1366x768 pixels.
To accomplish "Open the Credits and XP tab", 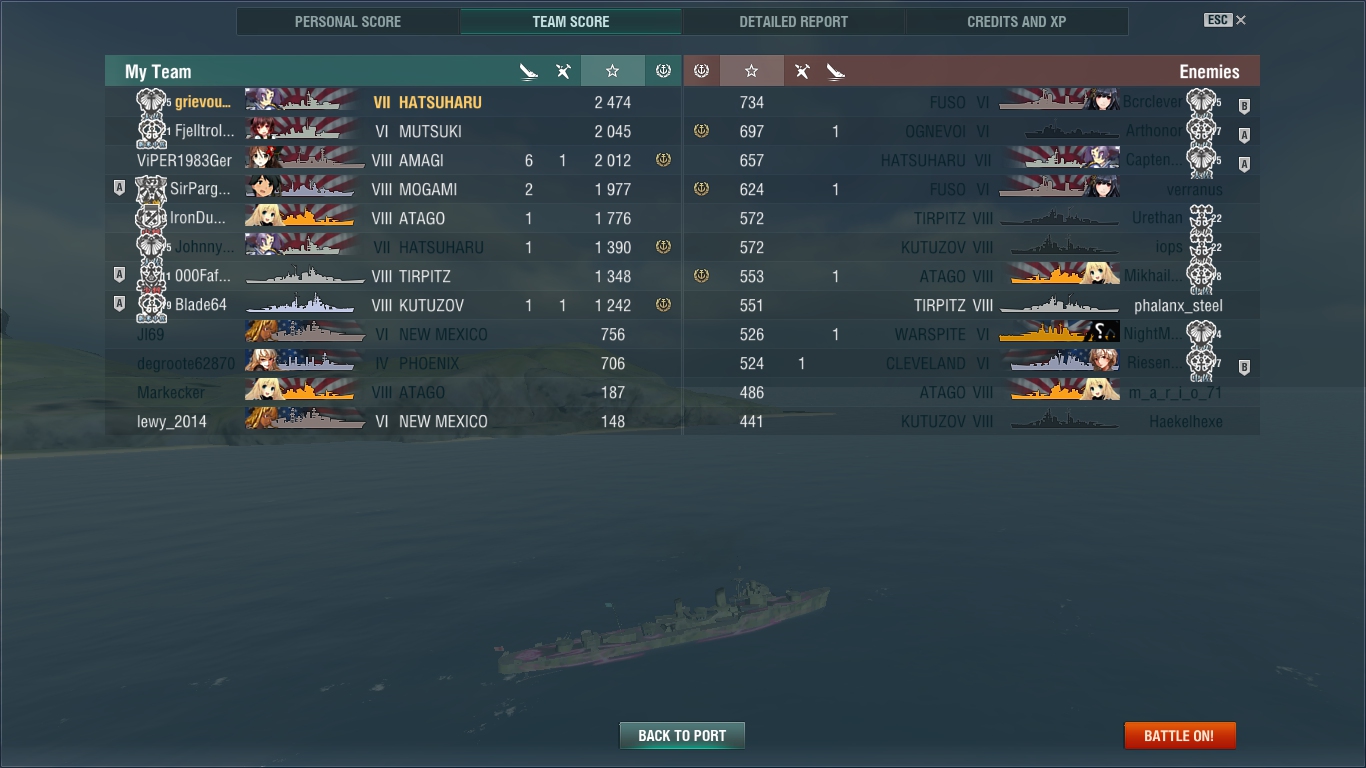I will click(x=1017, y=21).
